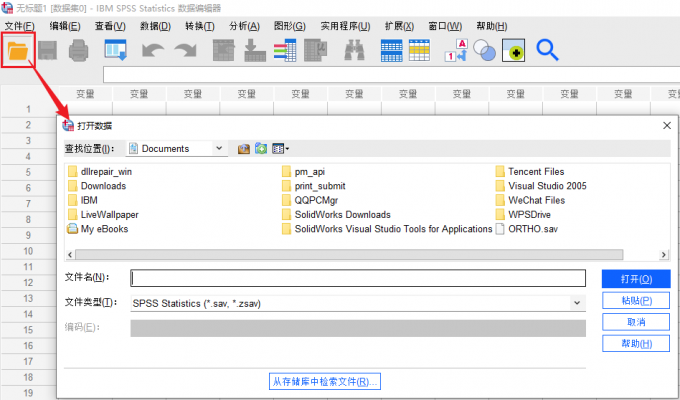The image size is (680, 400).
Task: Click the Go to variable icon
Action: click(255, 50)
